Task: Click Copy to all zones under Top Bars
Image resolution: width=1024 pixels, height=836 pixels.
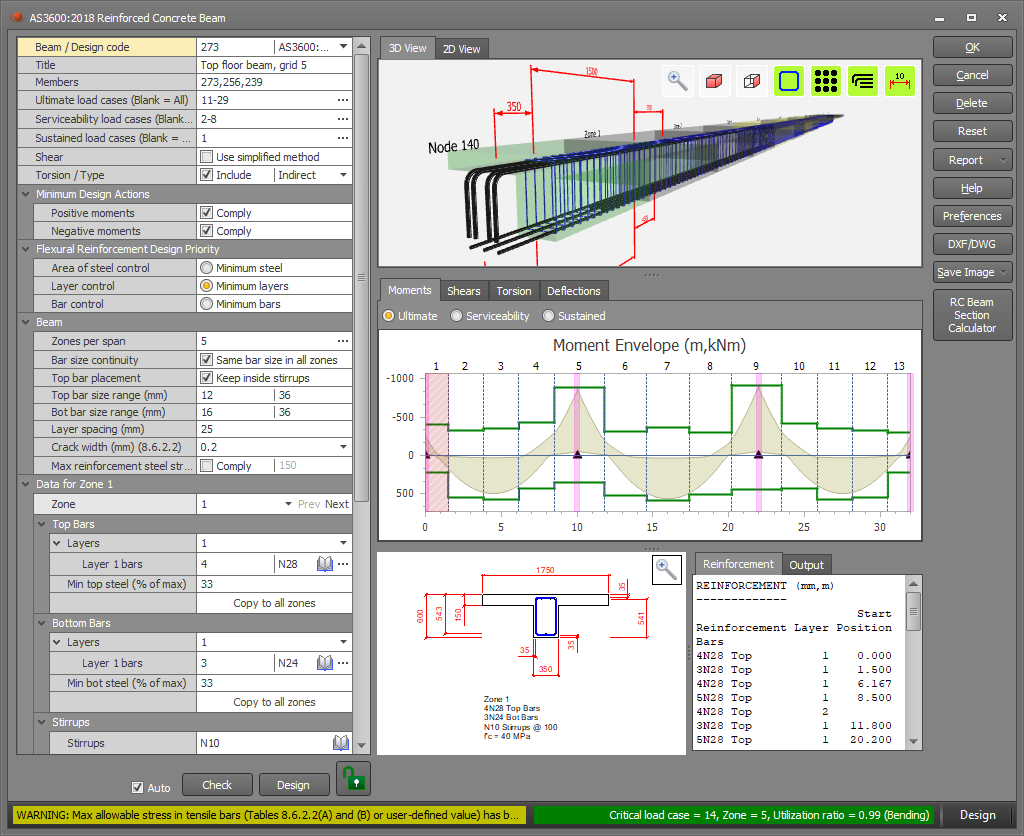Action: (274, 603)
